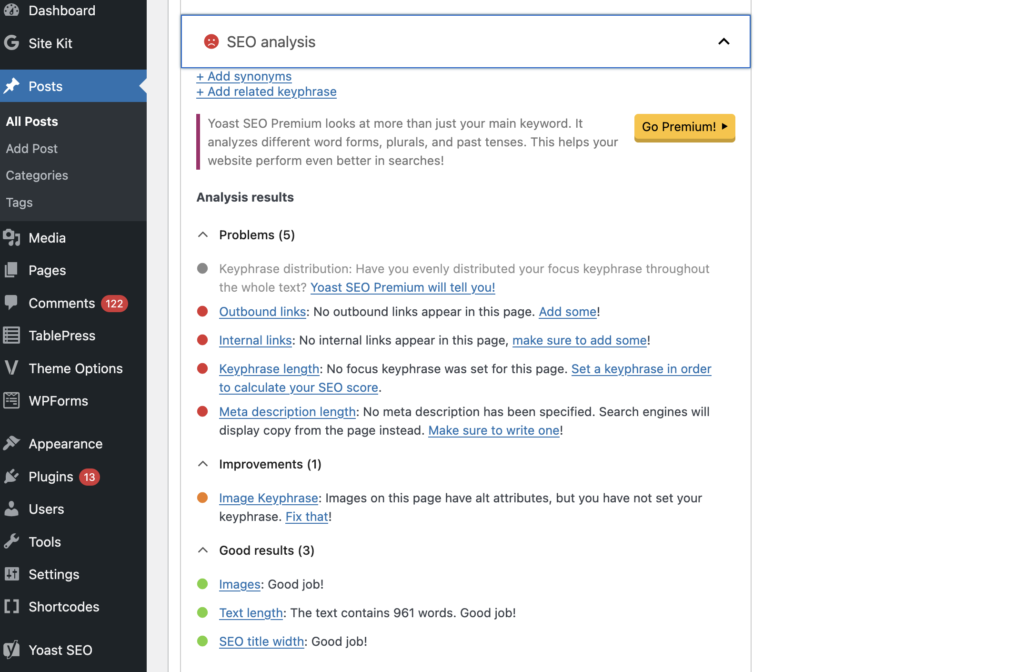
Task: Click the Fix that link
Action: coord(306,517)
